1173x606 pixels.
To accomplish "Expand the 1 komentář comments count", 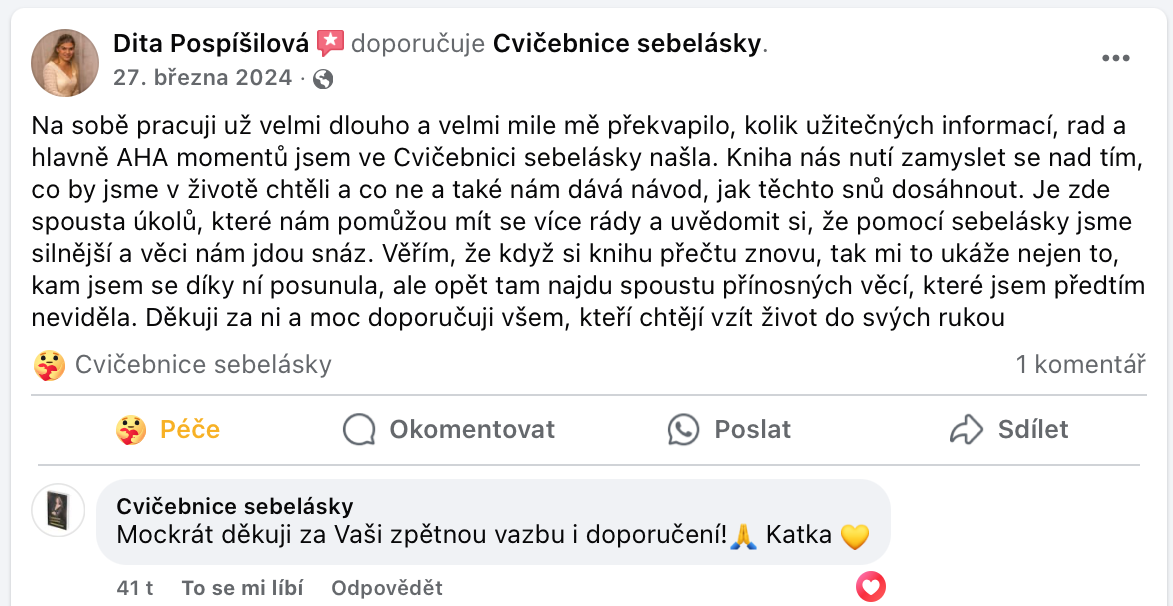I will click(1080, 365).
